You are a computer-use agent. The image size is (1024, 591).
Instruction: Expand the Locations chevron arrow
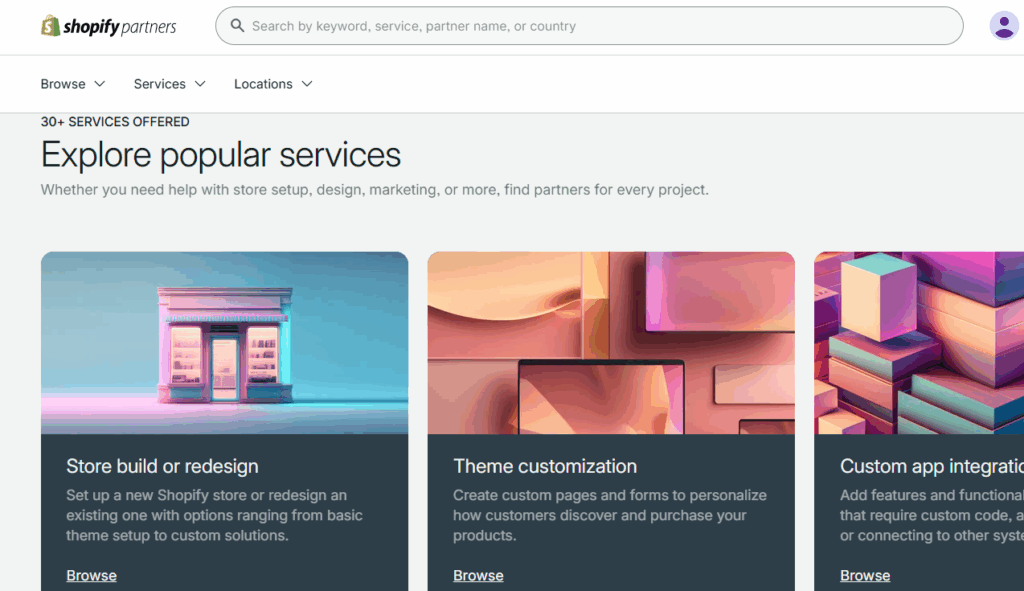click(x=307, y=84)
